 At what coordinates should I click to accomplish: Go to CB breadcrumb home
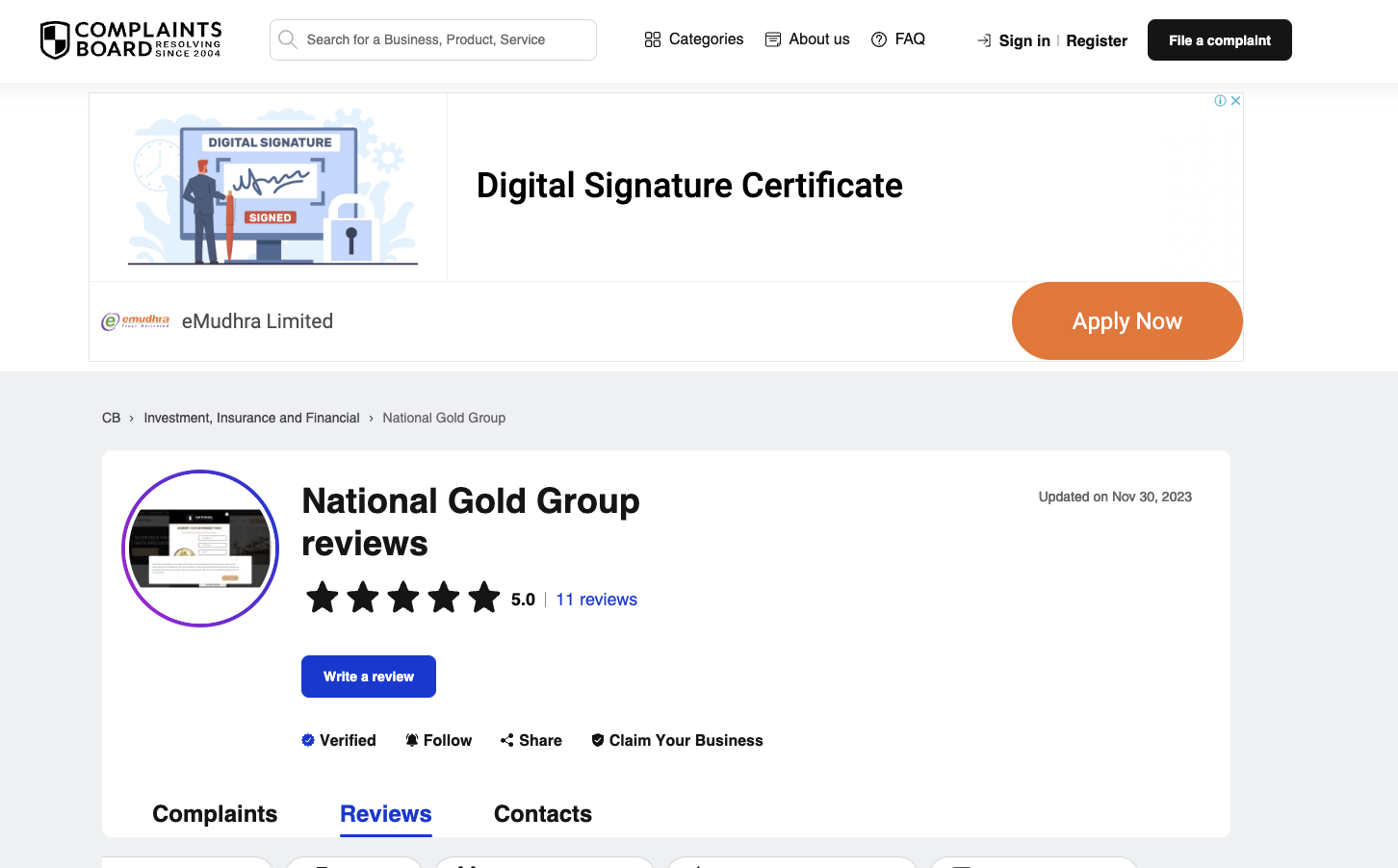coord(111,418)
